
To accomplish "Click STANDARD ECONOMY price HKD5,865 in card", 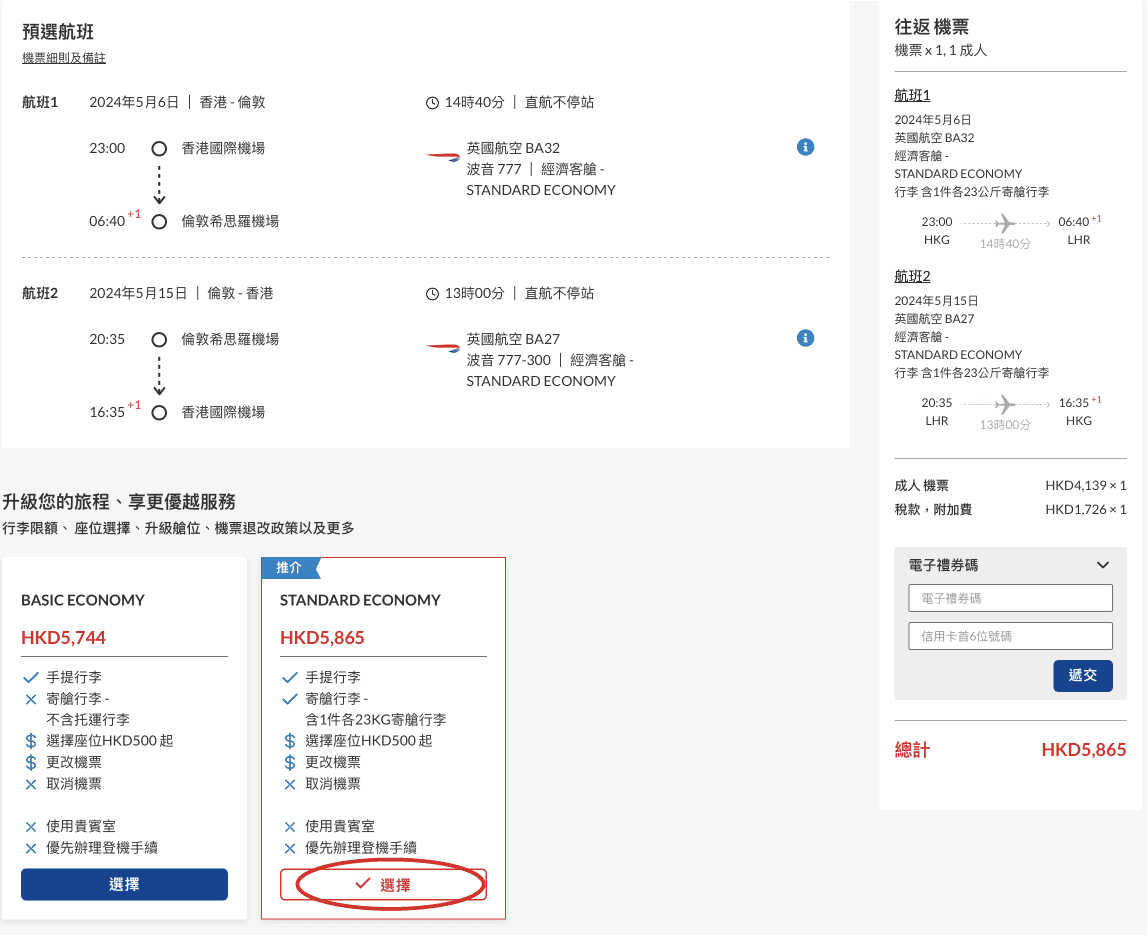I will coord(322,638).
